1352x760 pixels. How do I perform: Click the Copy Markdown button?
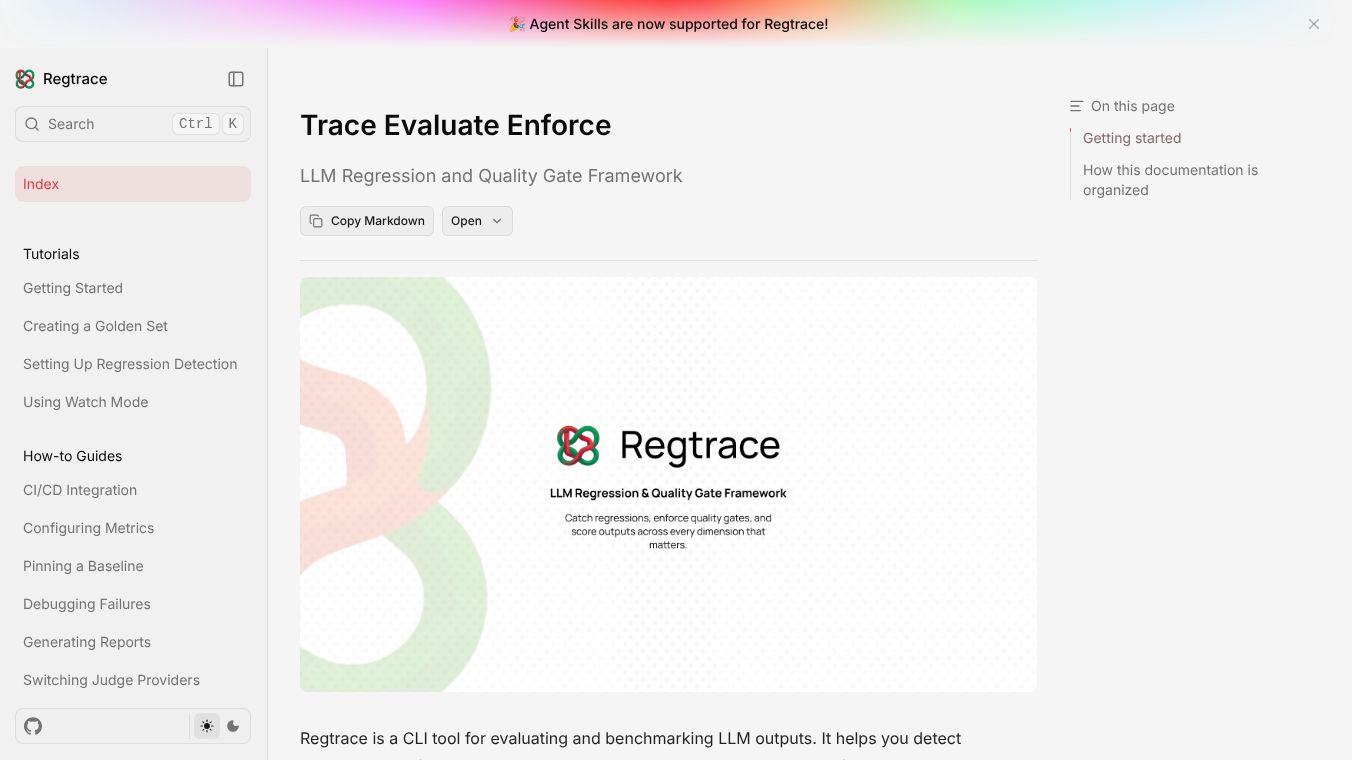367,221
